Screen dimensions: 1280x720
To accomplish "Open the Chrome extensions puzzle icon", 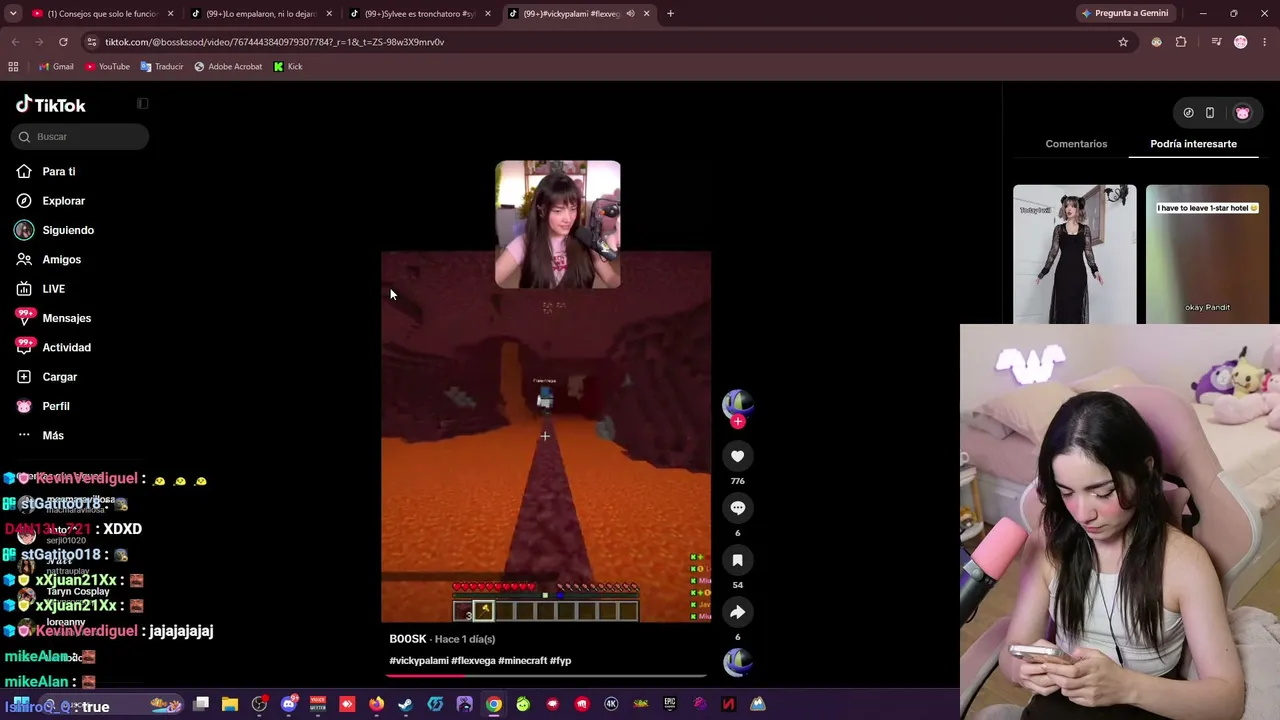I will (1181, 42).
